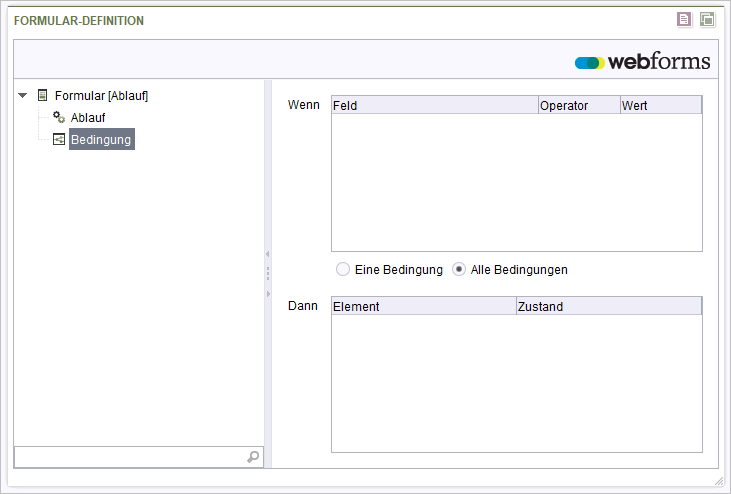Click the webforms logo
Viewport: 731px width, 494px height.
pyautogui.click(x=642, y=61)
